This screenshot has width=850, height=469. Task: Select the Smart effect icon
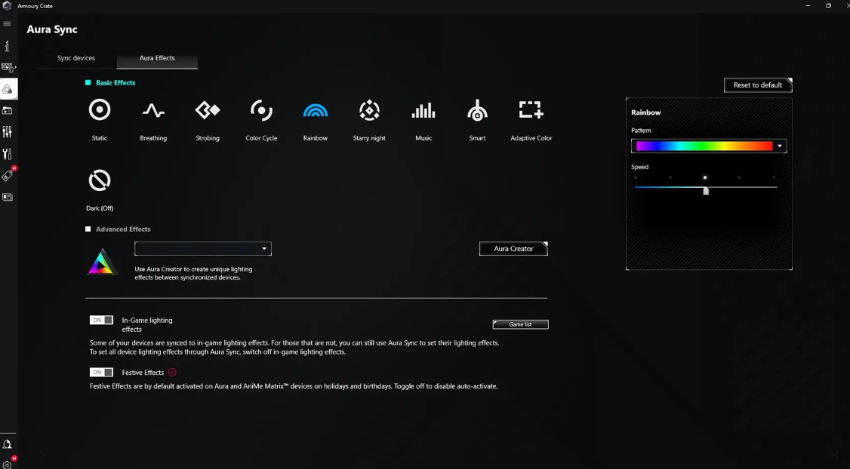click(477, 110)
